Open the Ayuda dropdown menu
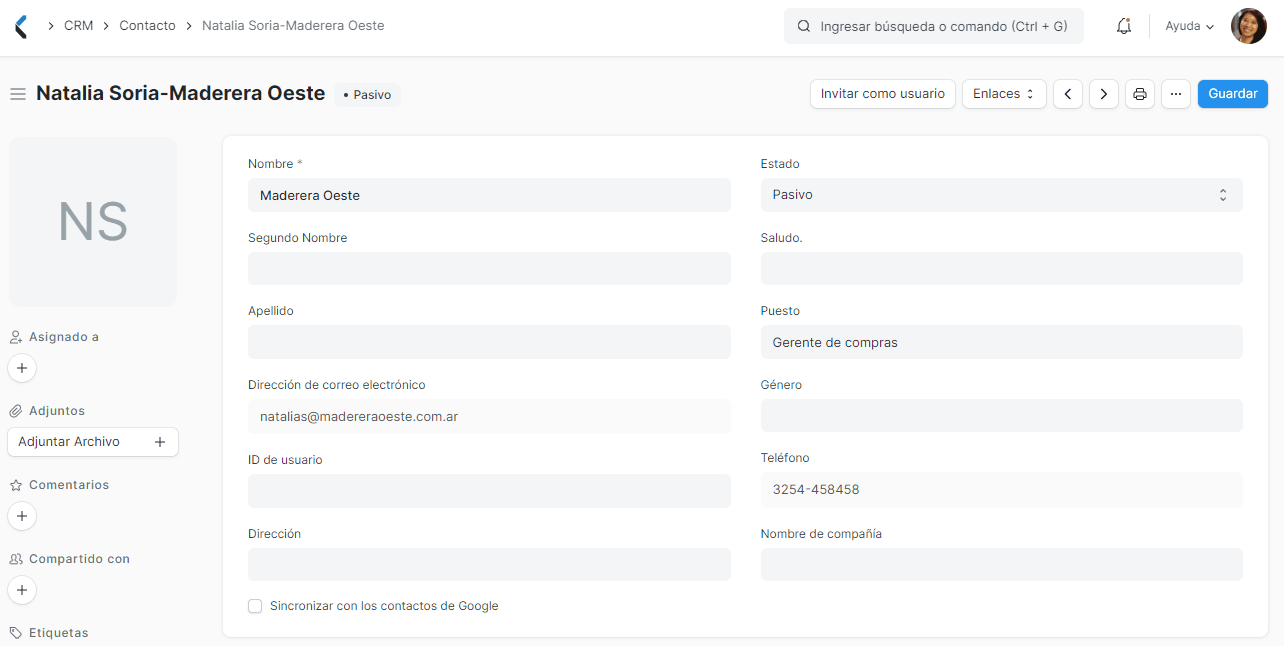The width and height of the screenshot is (1284, 646). [x=1190, y=26]
